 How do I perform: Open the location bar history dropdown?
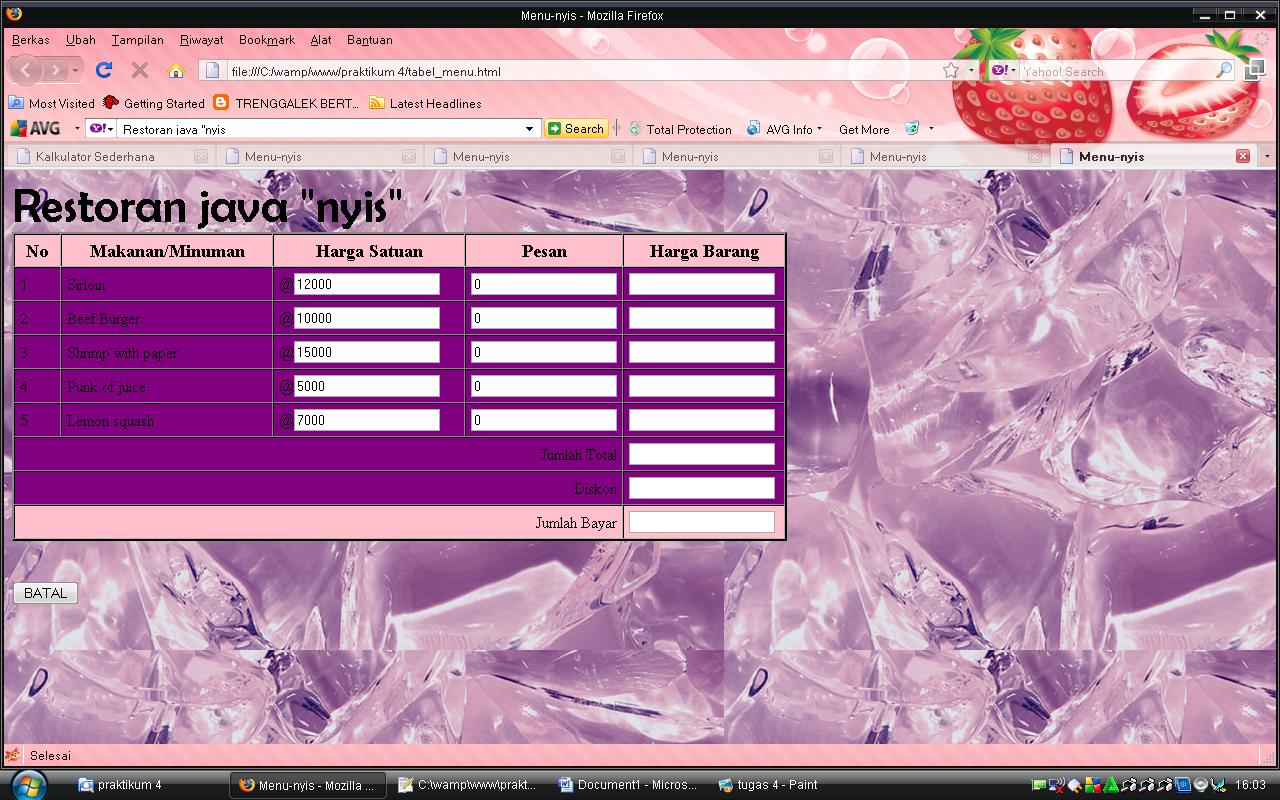[x=972, y=71]
